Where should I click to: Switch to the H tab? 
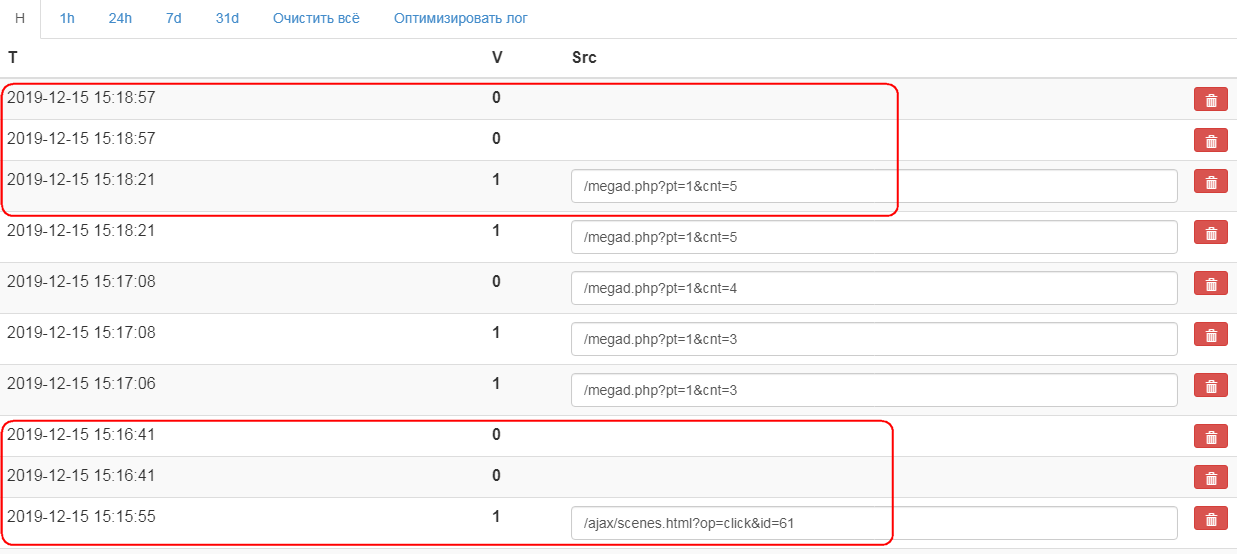[20, 19]
